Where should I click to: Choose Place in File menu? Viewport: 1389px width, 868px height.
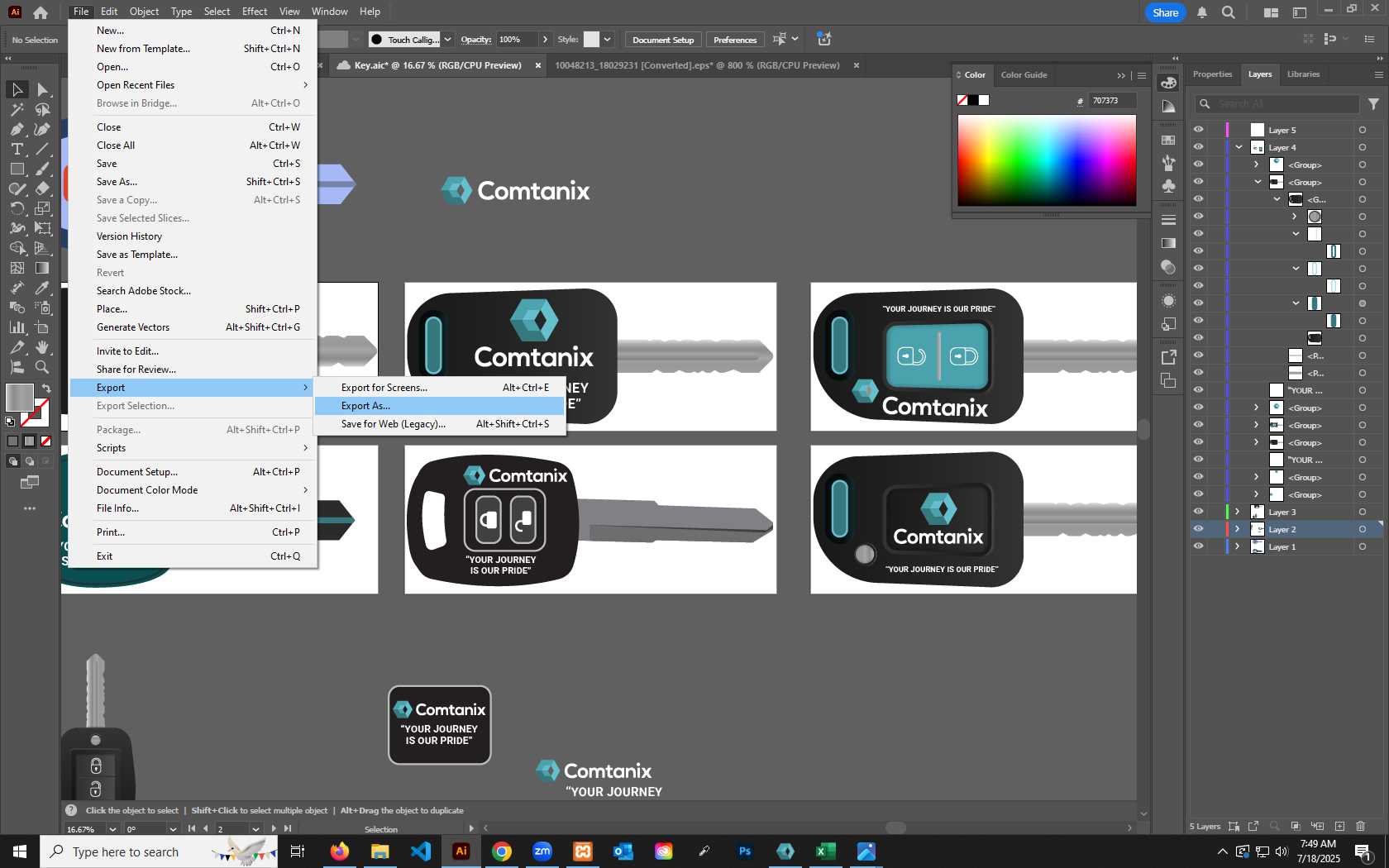tap(193, 309)
